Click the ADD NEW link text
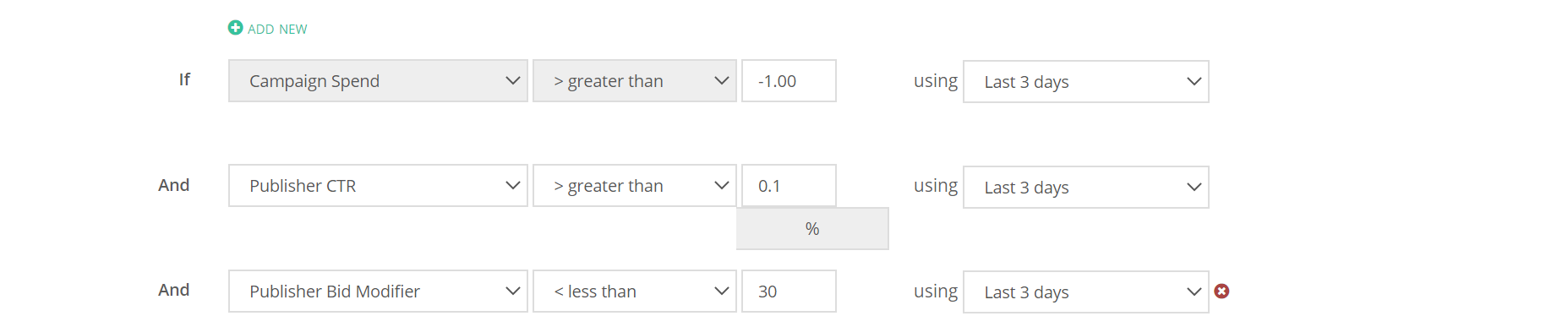 pos(277,29)
